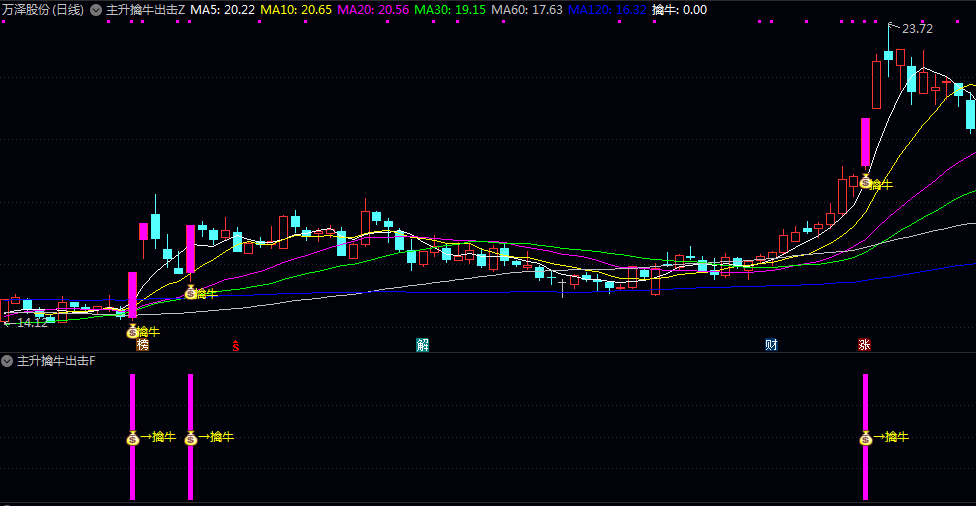976x506 pixels.
Task: Click the money bag icon beside the 14.12 low
Action: pos(132,332)
